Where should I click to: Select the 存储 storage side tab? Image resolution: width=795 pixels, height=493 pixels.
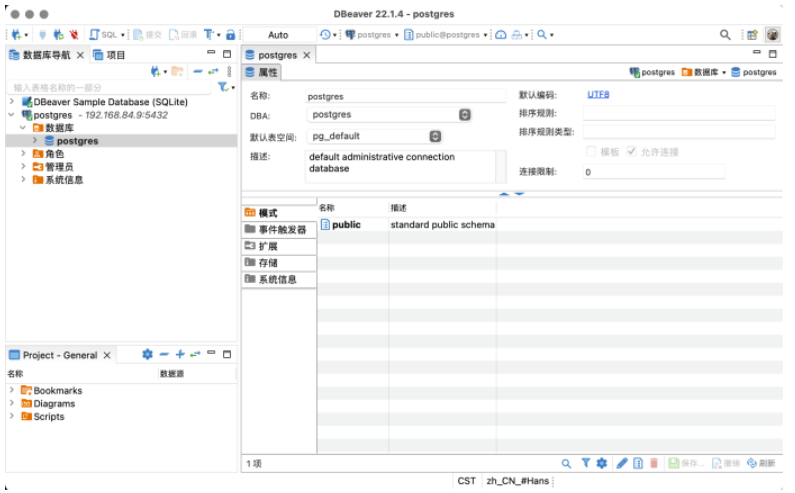(x=279, y=263)
